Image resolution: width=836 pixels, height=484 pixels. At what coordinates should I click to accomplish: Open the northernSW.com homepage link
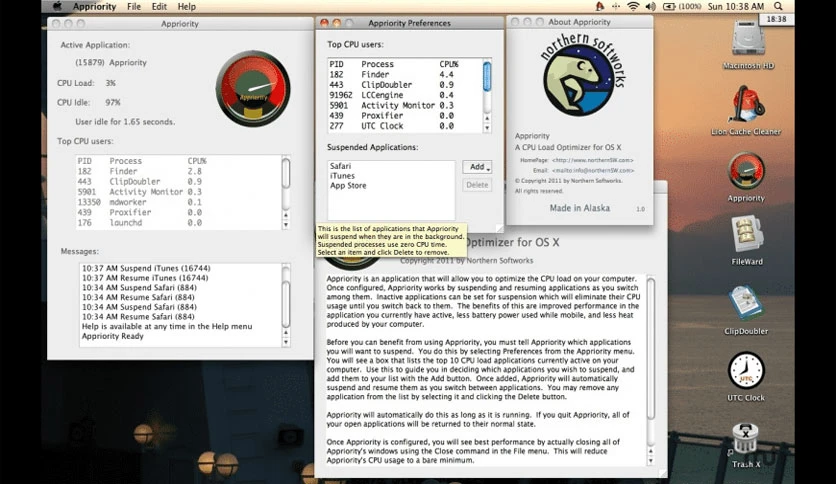coord(593,160)
